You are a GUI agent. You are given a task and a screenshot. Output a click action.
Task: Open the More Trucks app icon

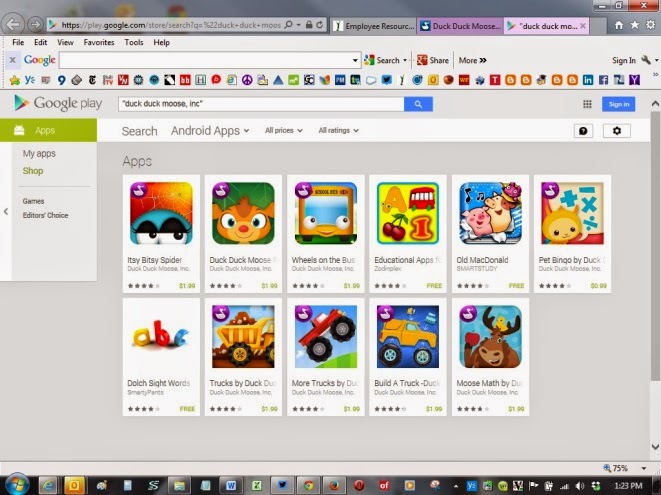coord(325,336)
